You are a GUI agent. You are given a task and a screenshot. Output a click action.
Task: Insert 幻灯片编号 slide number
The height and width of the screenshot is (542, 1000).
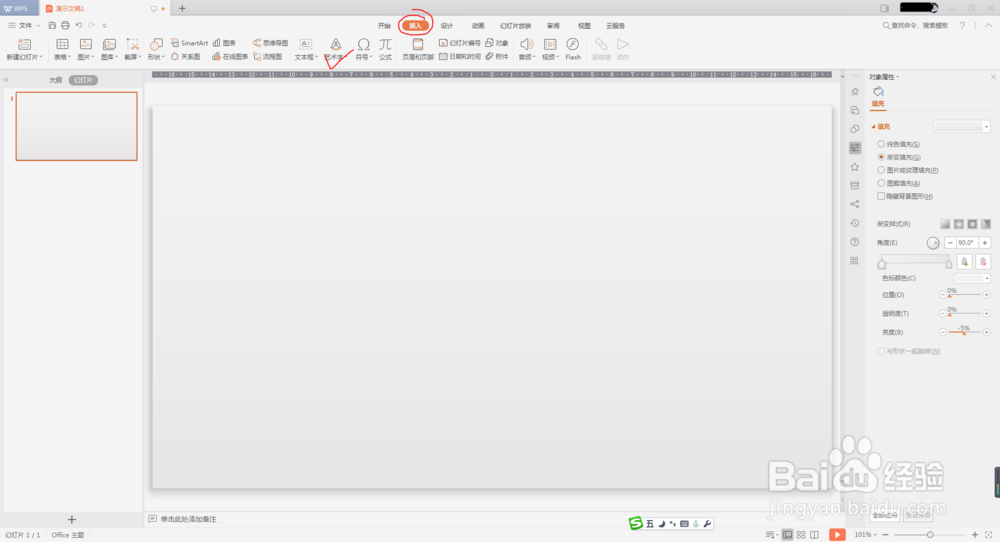pos(460,43)
